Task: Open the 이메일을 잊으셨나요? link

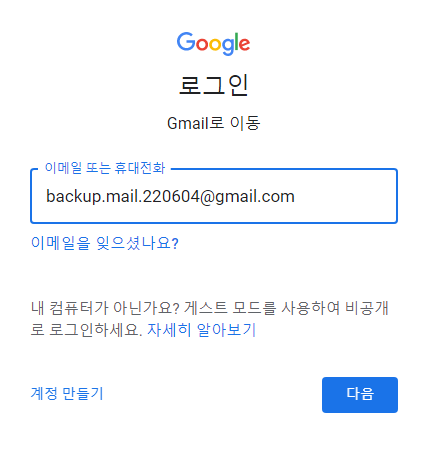Action: (x=105, y=243)
